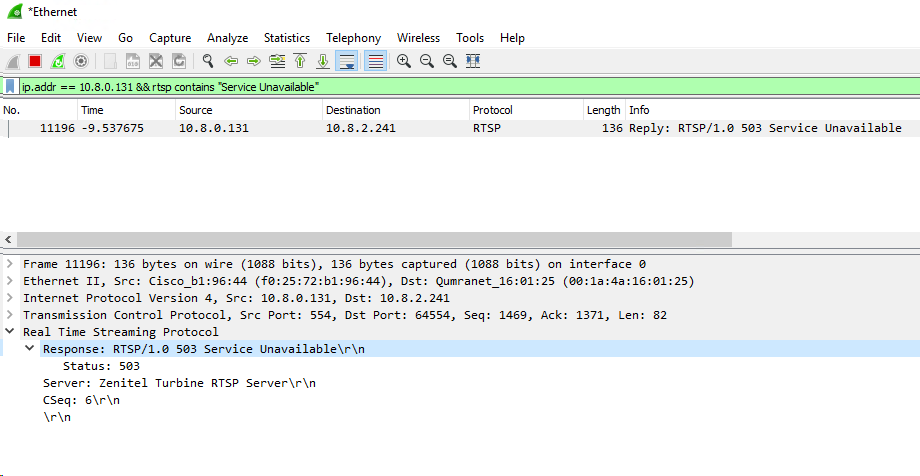Image resolution: width=920 pixels, height=476 pixels.
Task: Click the final \r\n line in RTSP tree
Action: (57, 417)
